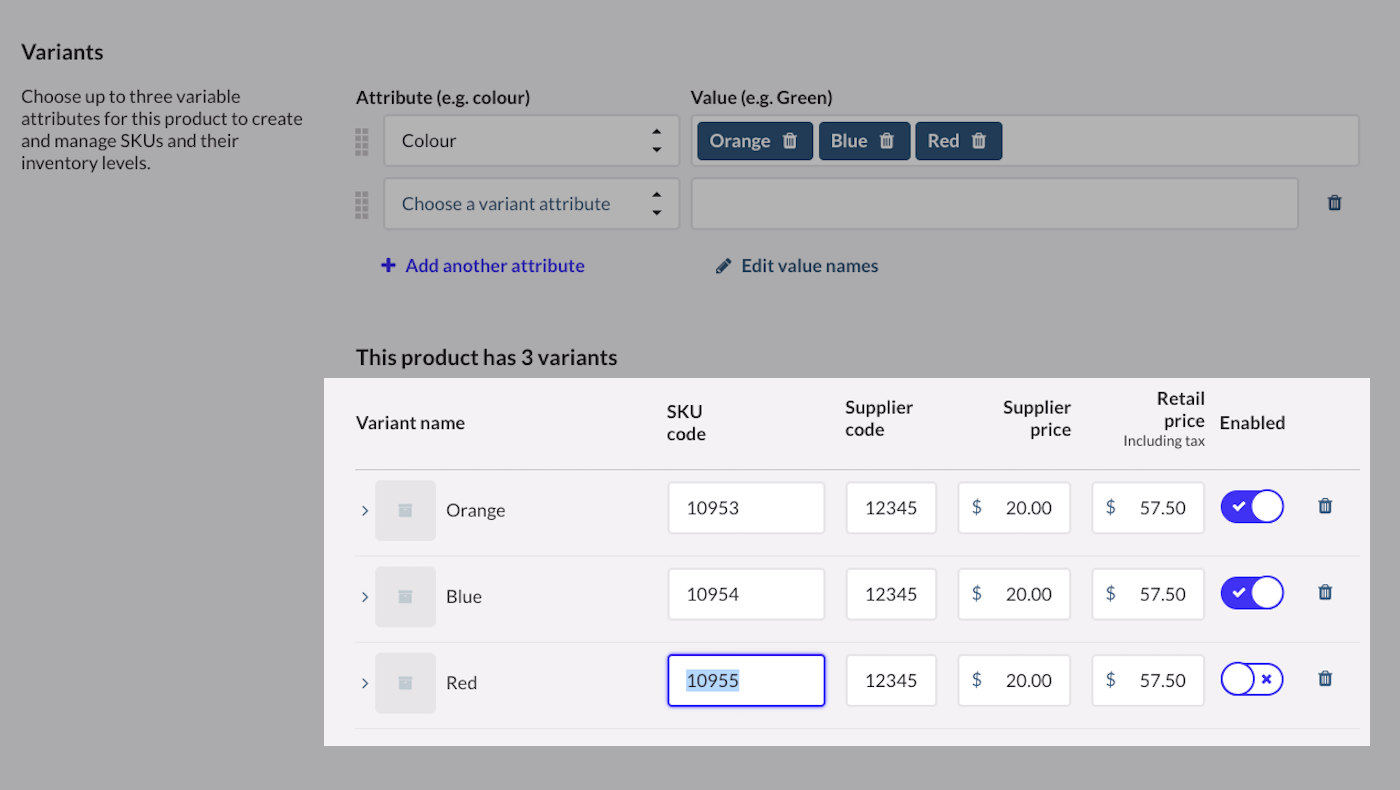Screen dimensions: 1400x790
Task: Expand the Red variant row chevron
Action: pos(364,683)
